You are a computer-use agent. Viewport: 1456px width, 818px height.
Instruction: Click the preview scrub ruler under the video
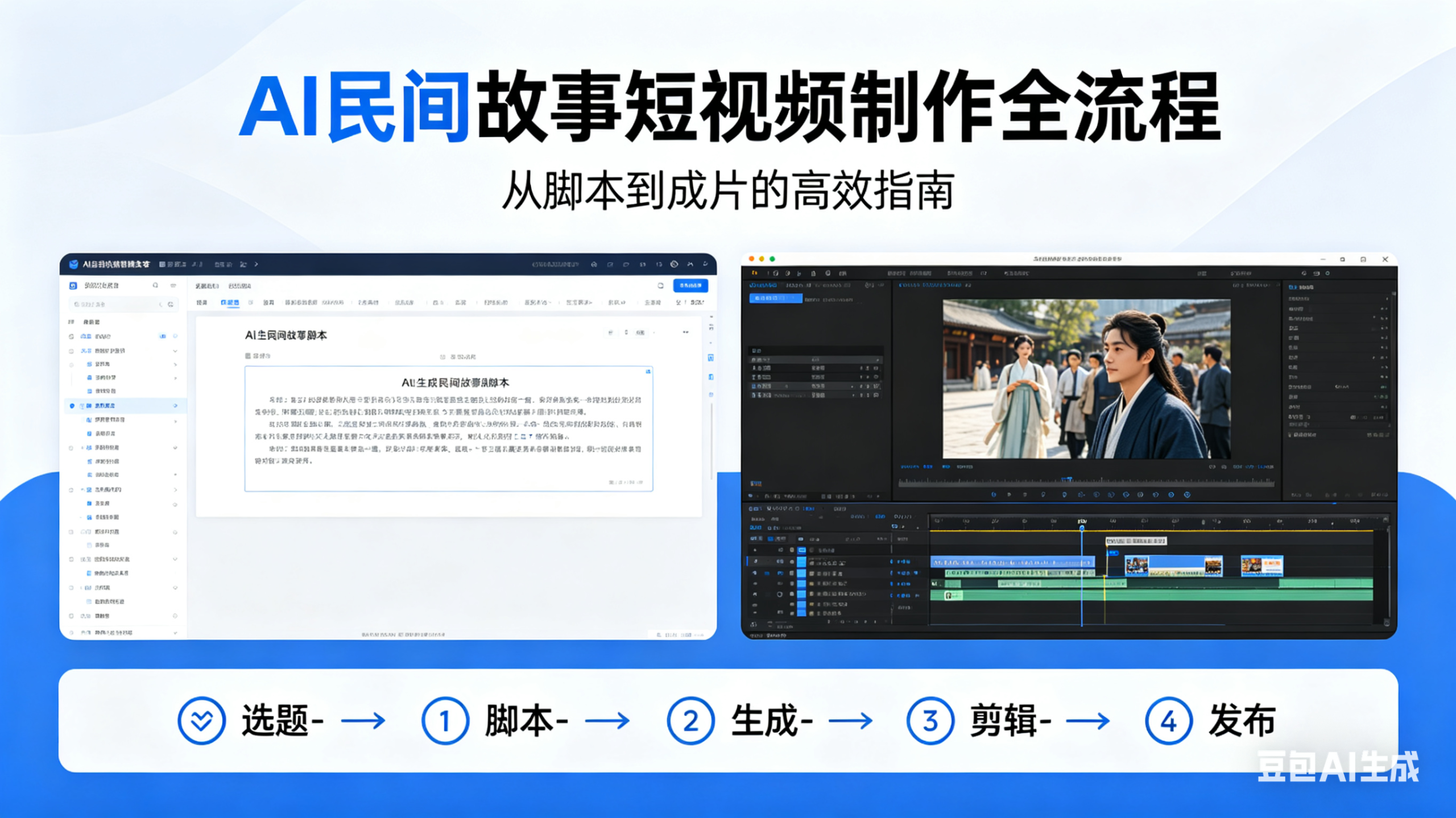[x=1086, y=483]
